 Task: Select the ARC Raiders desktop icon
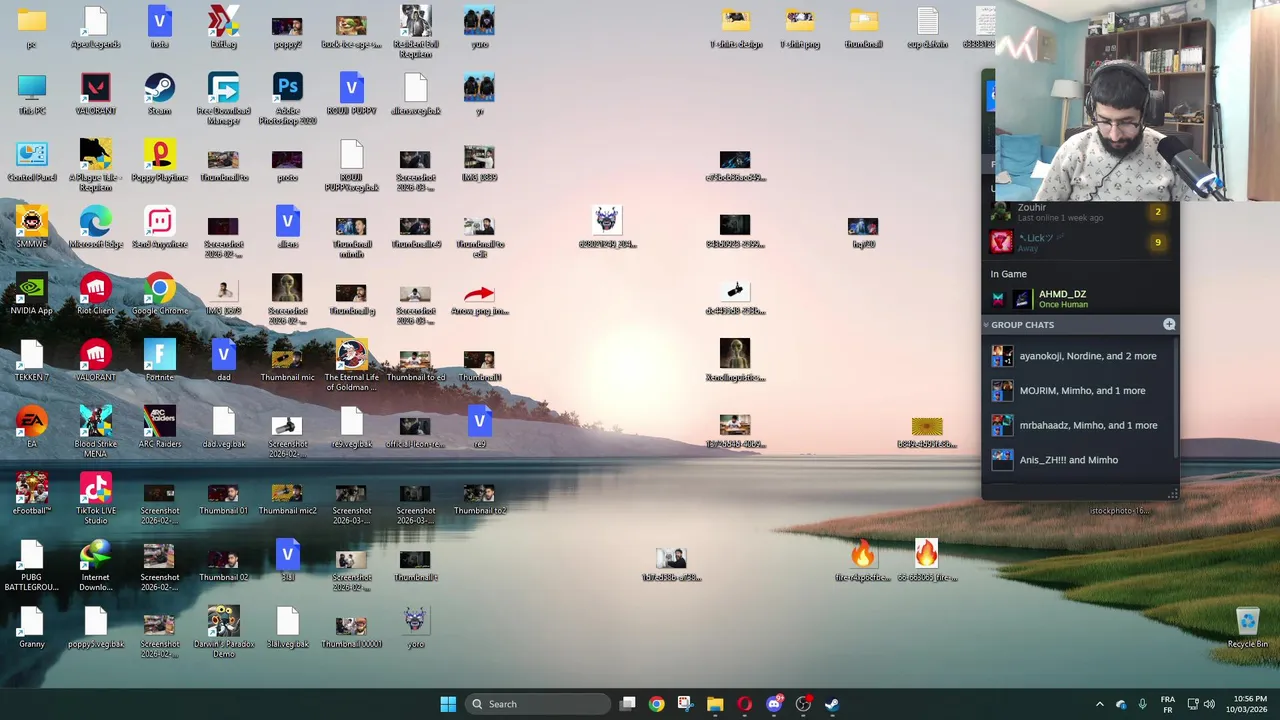coord(159,427)
